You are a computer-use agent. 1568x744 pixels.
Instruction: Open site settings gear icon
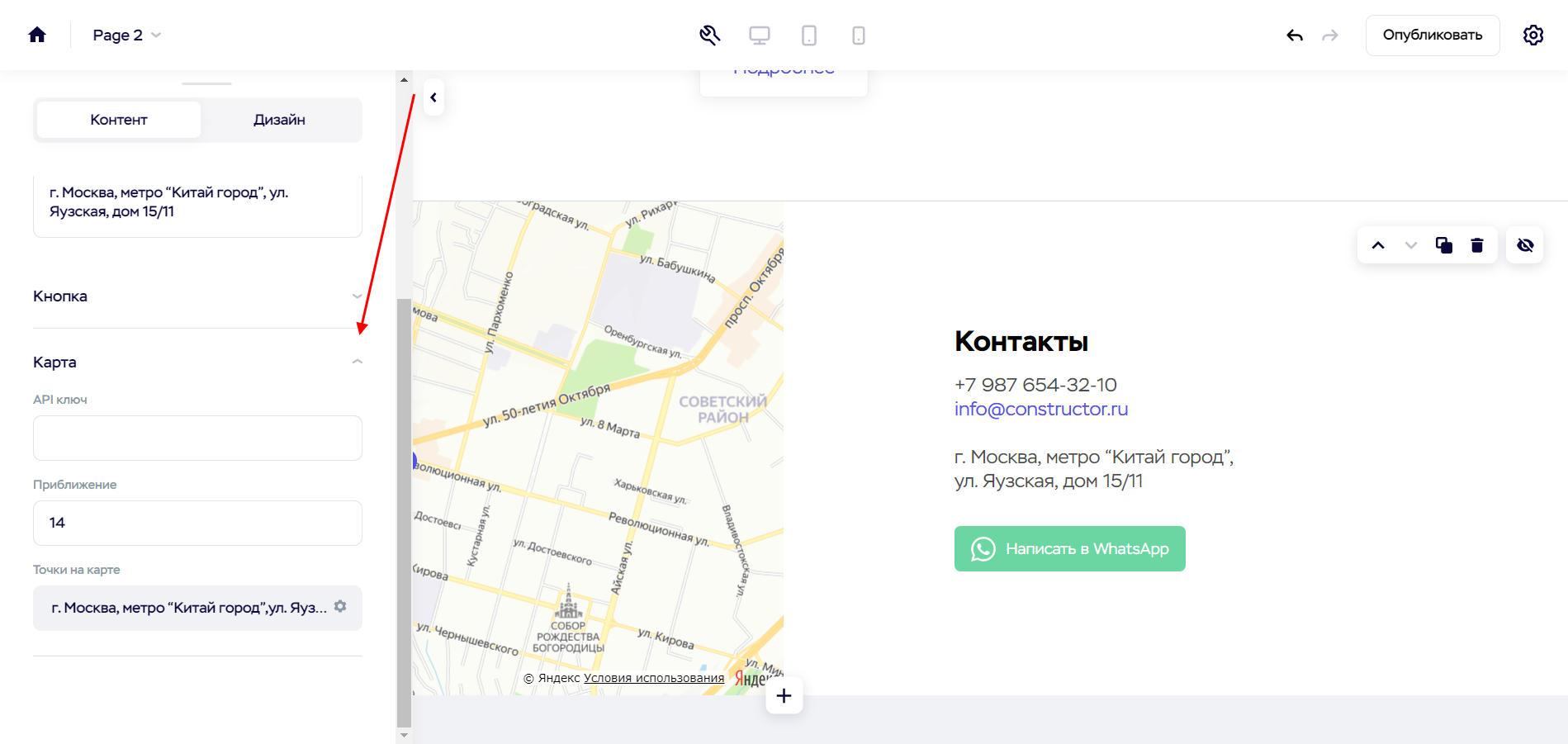(1532, 35)
